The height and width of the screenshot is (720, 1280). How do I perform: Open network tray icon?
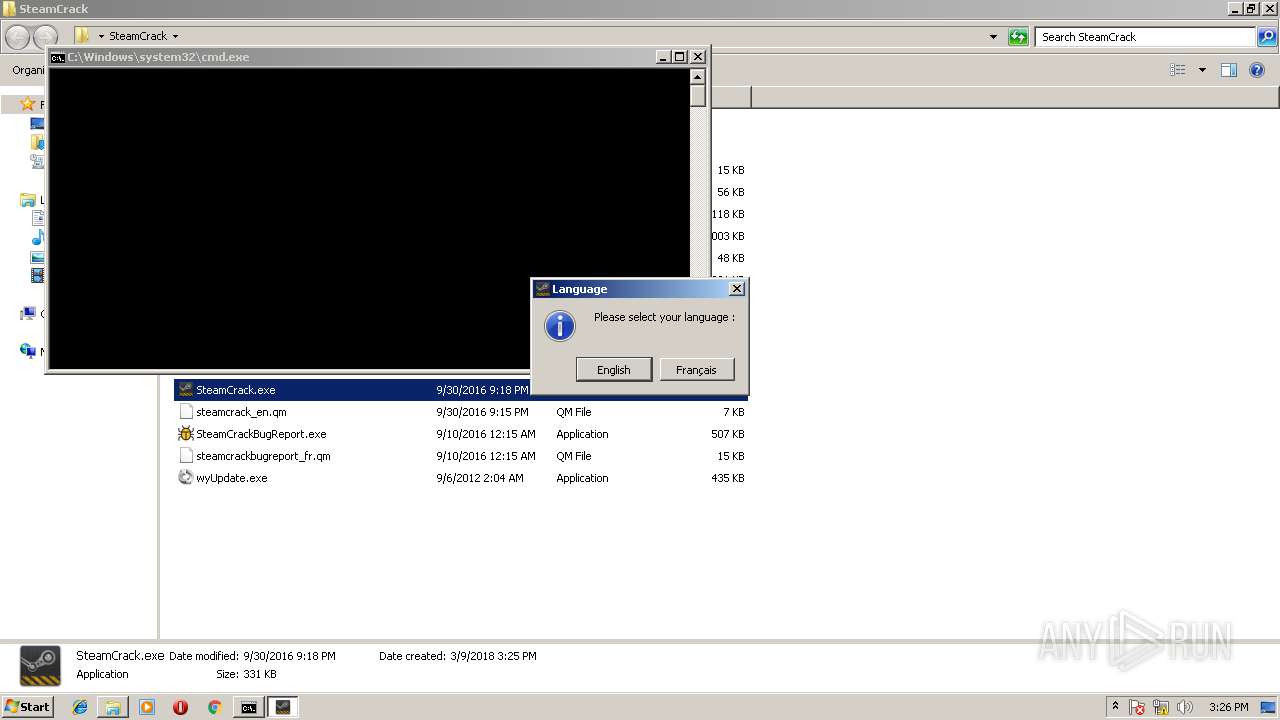1161,708
